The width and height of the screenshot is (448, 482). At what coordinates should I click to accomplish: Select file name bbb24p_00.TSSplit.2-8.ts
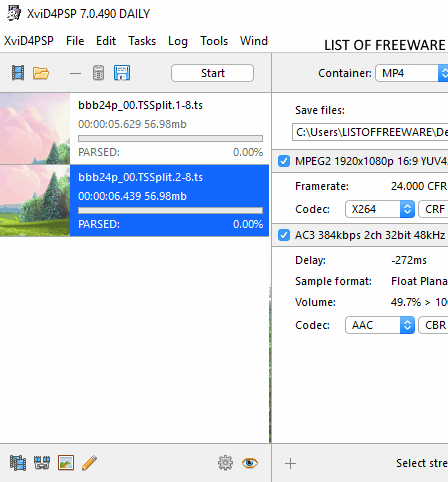tap(140, 177)
